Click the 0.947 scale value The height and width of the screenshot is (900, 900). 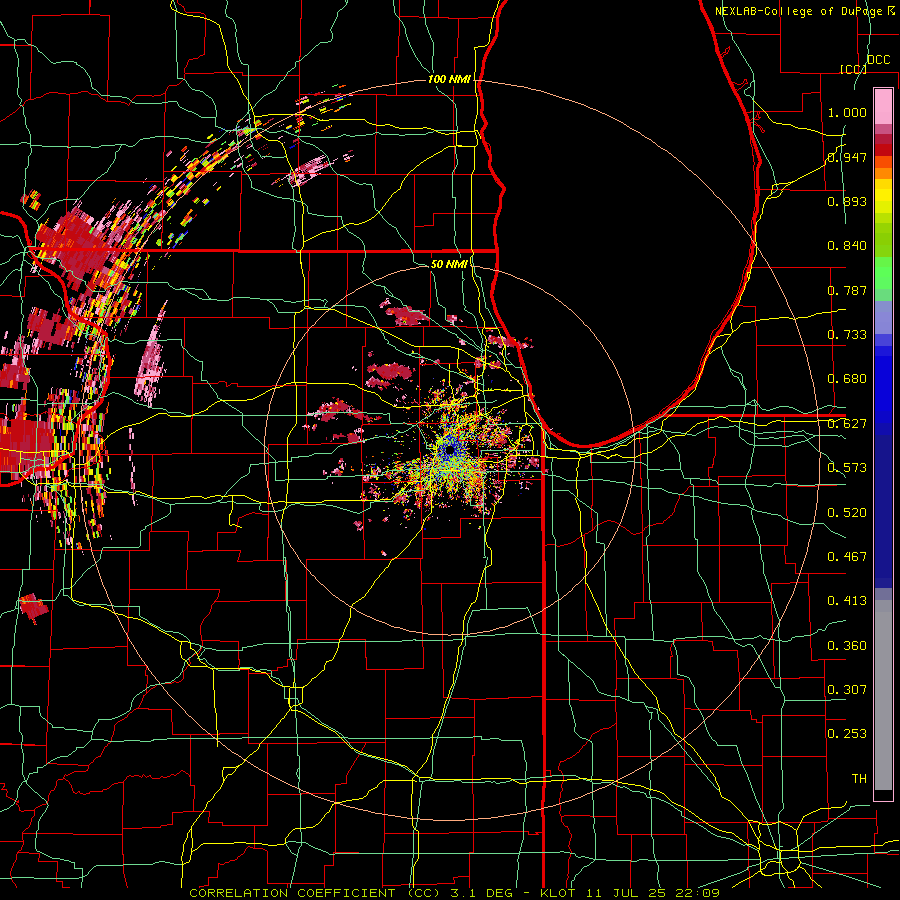point(847,157)
